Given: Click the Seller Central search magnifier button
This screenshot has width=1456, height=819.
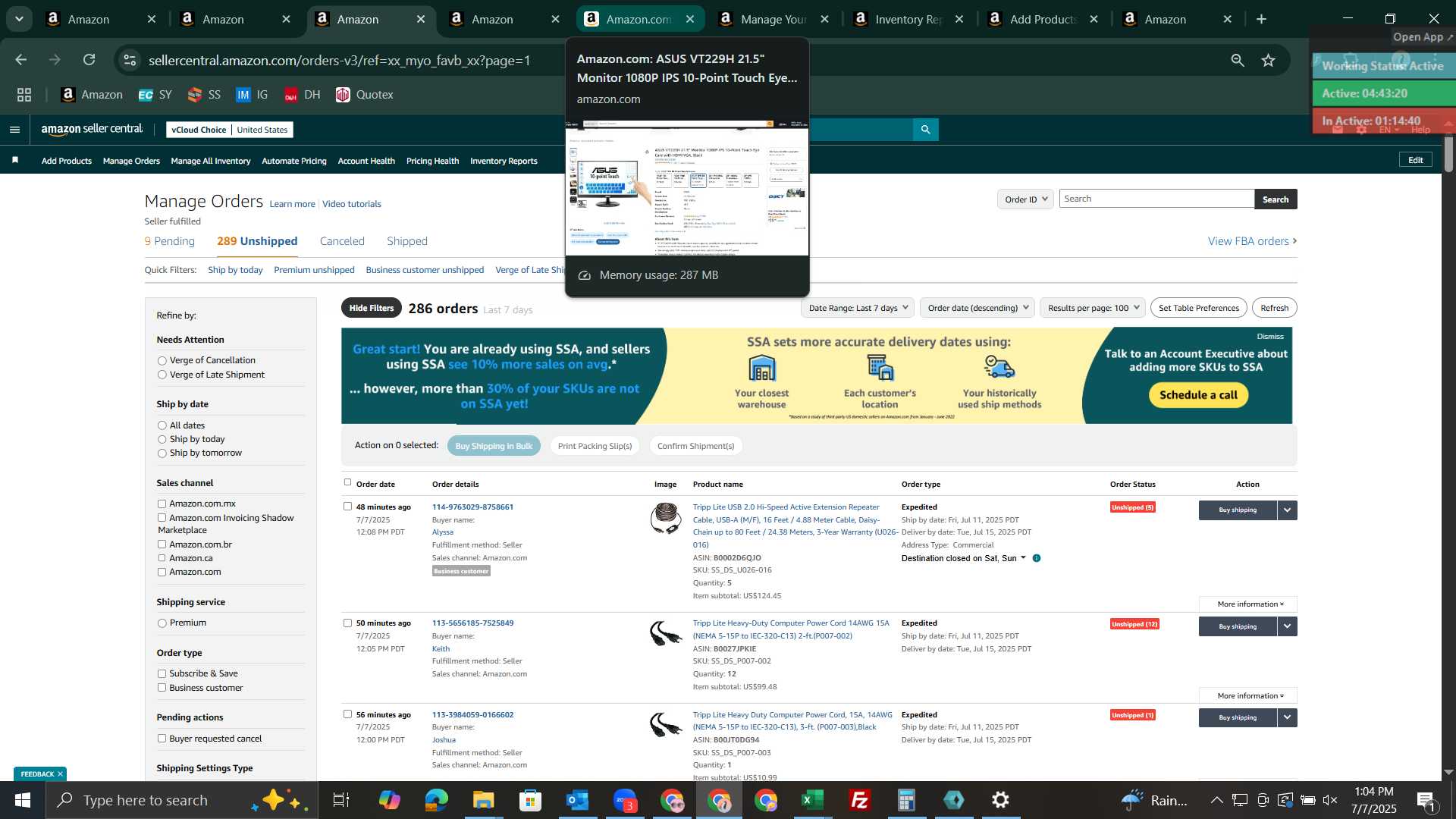Looking at the screenshot, I should click(925, 130).
